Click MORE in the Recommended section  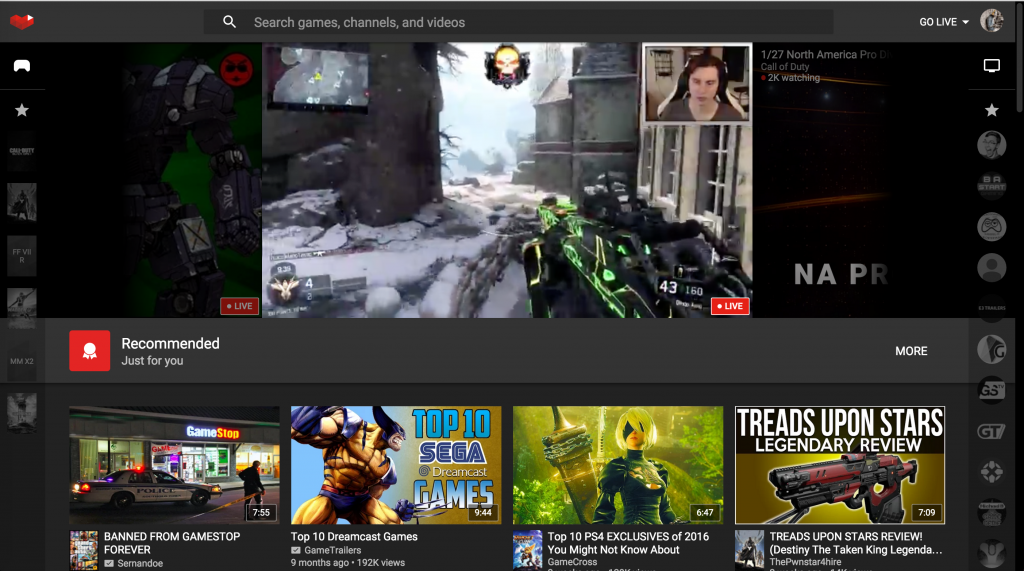(911, 351)
